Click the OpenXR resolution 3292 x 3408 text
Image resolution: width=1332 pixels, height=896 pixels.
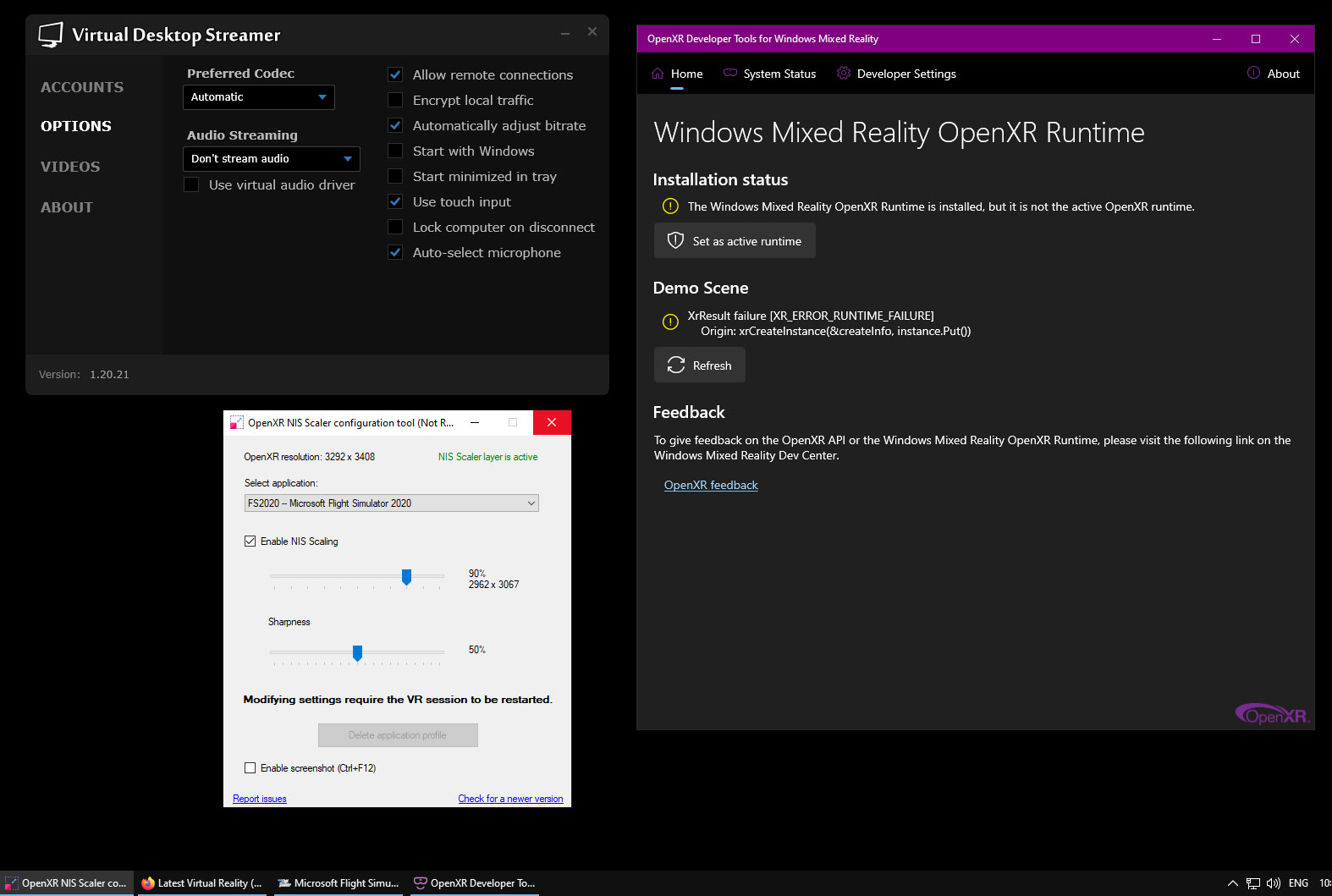(x=309, y=457)
